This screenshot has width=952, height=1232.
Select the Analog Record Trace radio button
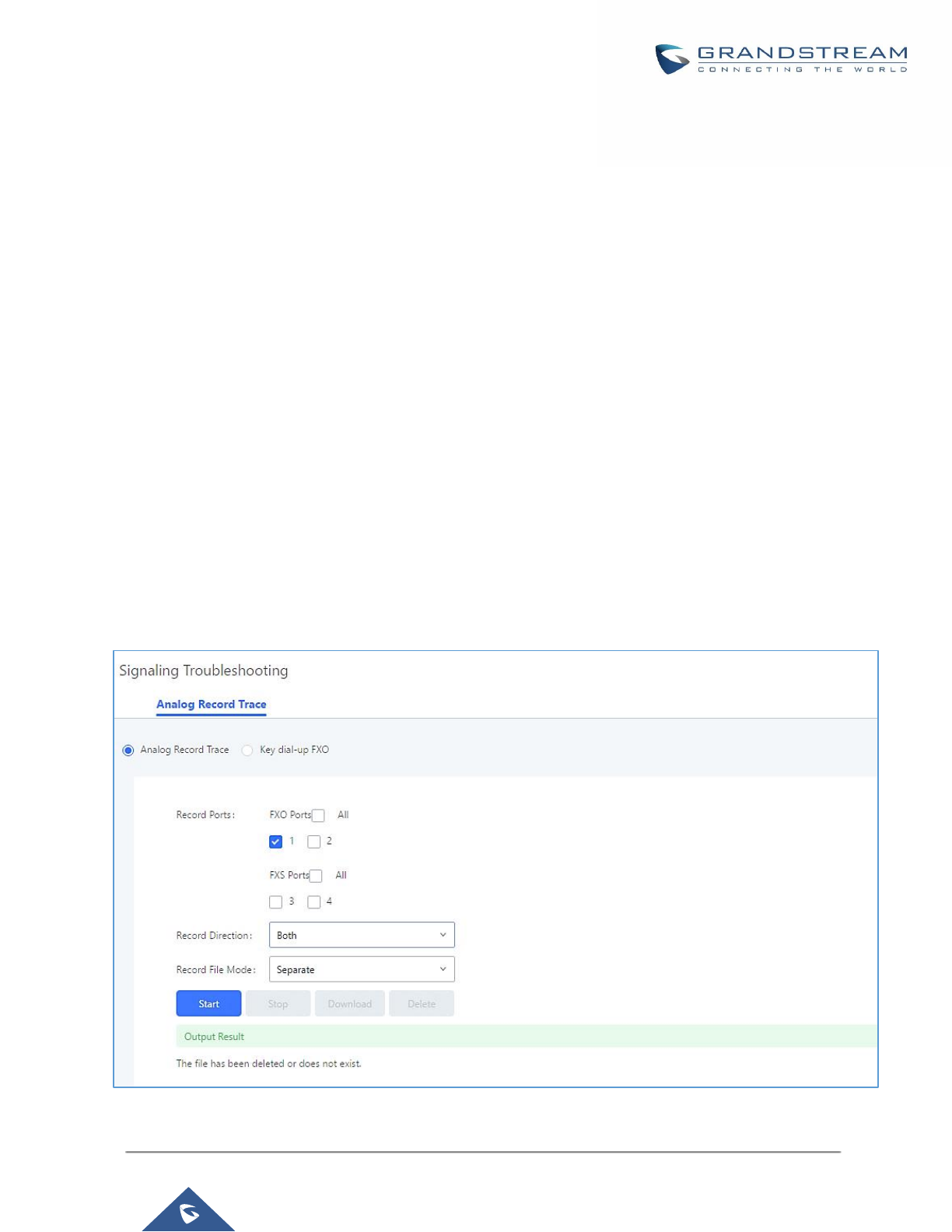pyautogui.click(x=128, y=751)
